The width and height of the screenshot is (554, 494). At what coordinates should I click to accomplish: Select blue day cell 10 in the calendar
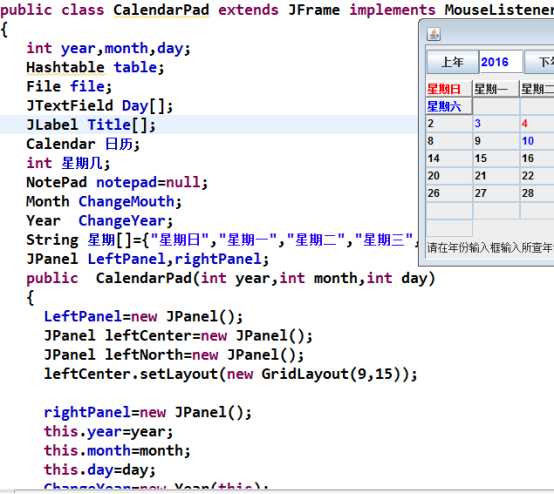537,141
